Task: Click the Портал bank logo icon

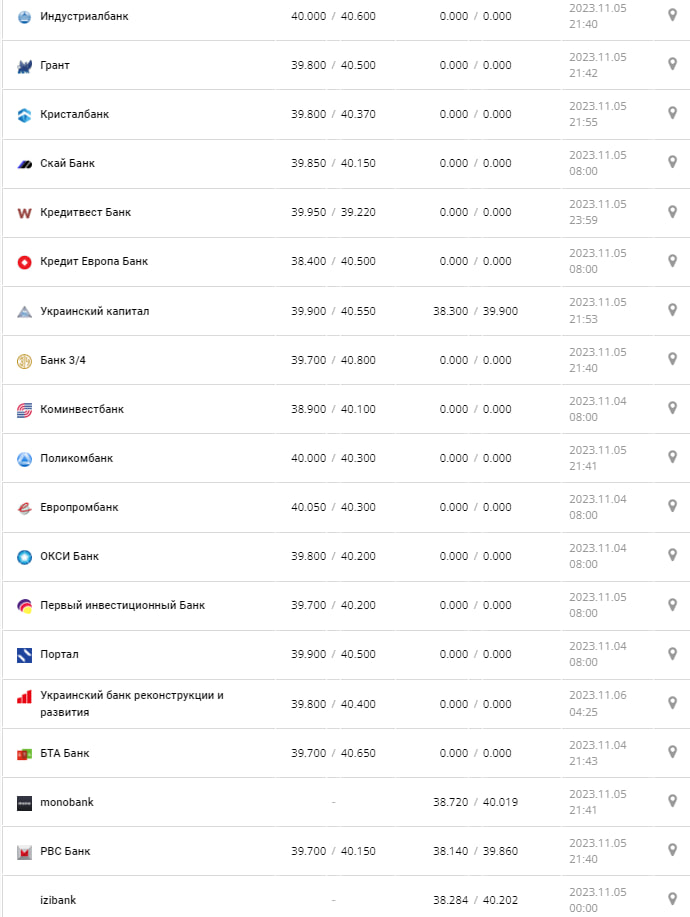Action: tap(25, 655)
